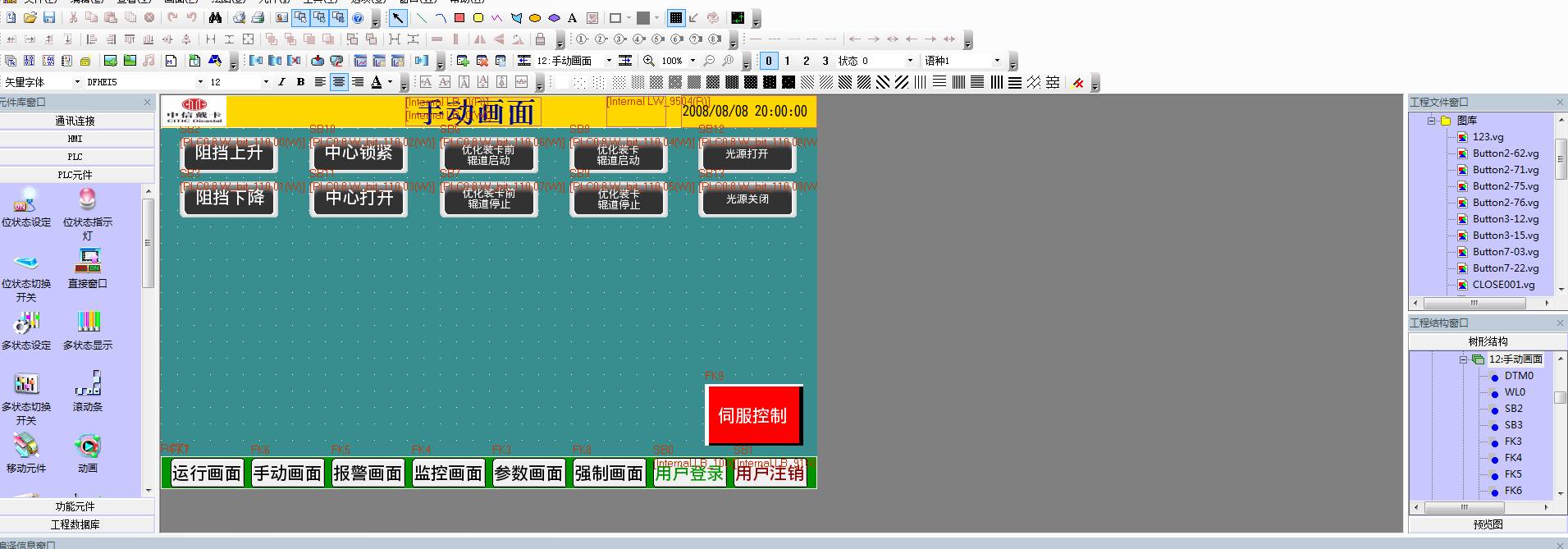1568x549 pixels.
Task: Open the window selector dropdown 12:手动画面
Action: point(609,61)
